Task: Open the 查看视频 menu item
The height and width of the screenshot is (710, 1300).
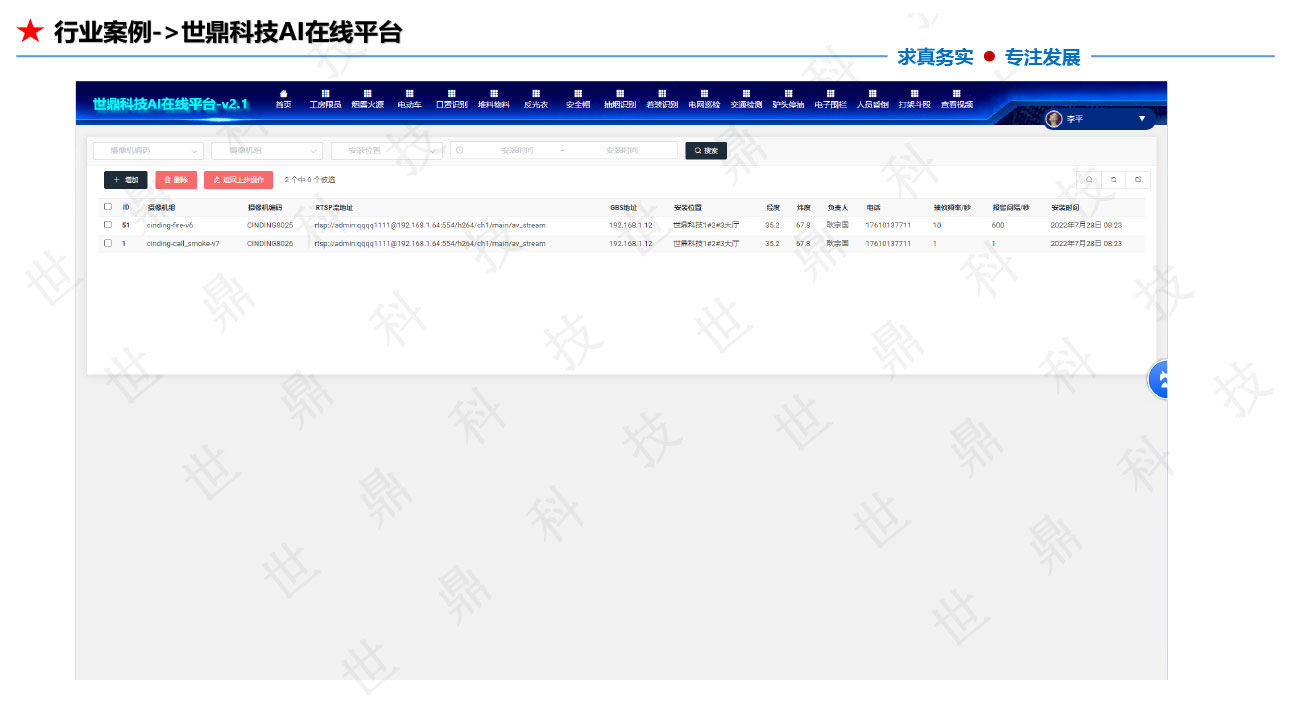Action: coord(957,101)
